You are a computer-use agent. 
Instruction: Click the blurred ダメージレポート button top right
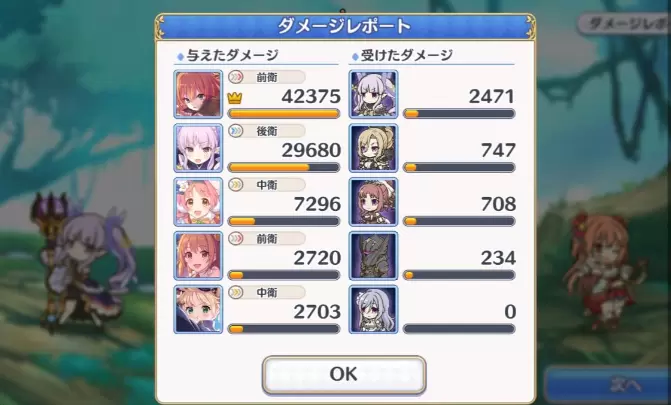coord(624,24)
